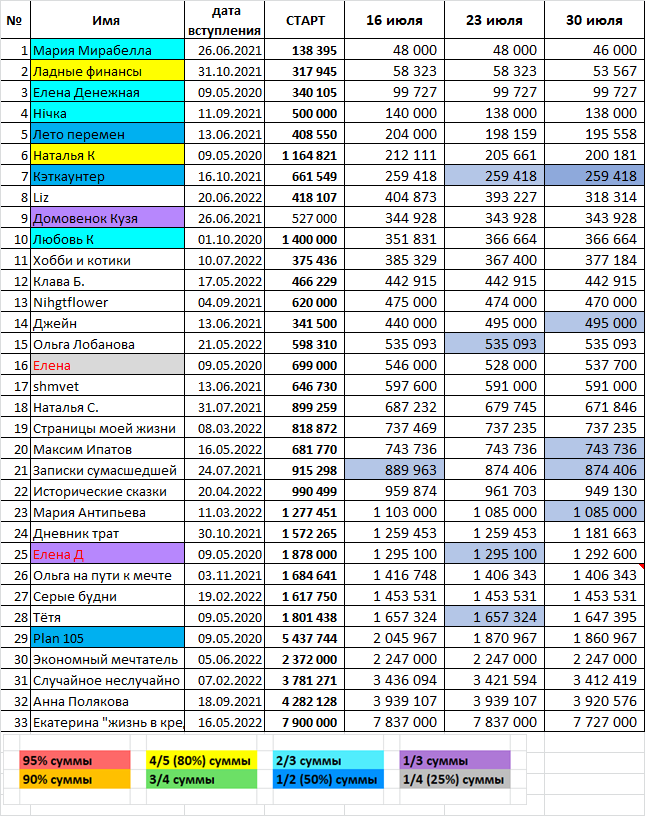Select the start value '5 437 744'
Screen dimensions: 645x816
tap(305, 638)
